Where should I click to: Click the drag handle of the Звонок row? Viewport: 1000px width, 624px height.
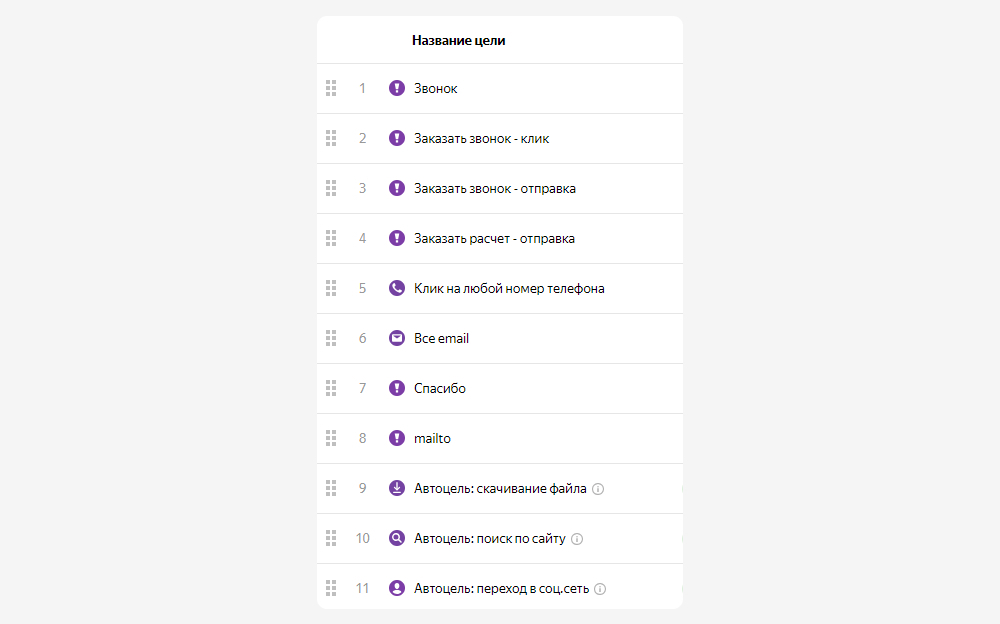pos(331,88)
